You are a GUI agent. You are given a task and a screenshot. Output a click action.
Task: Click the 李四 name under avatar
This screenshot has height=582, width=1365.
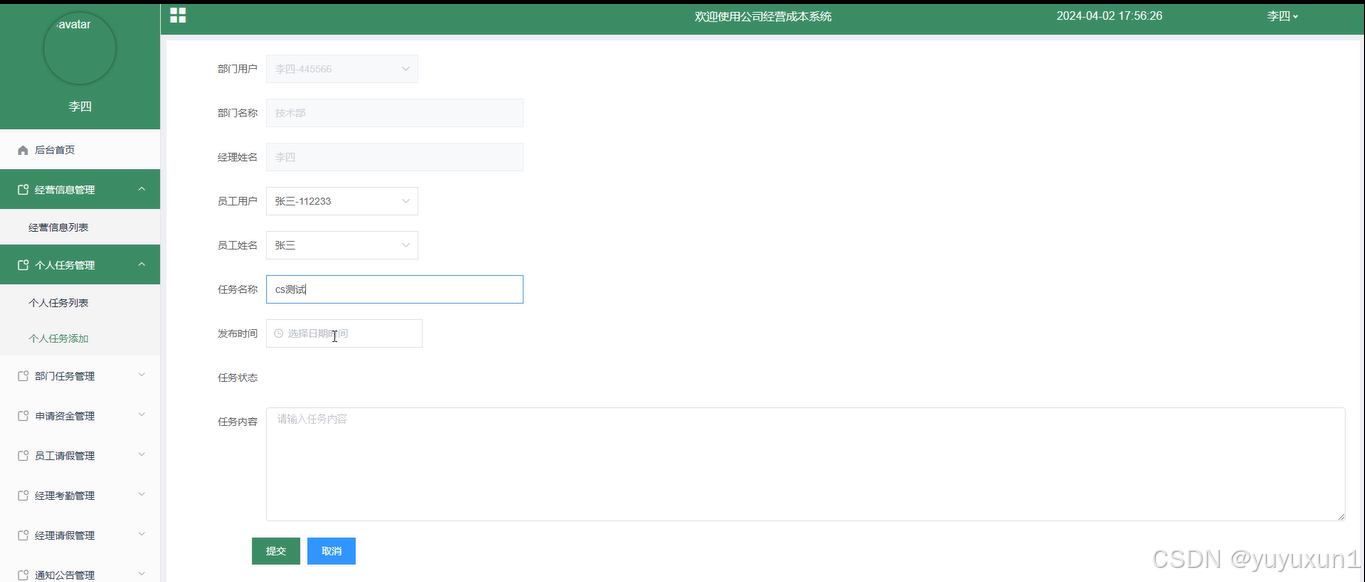80,106
